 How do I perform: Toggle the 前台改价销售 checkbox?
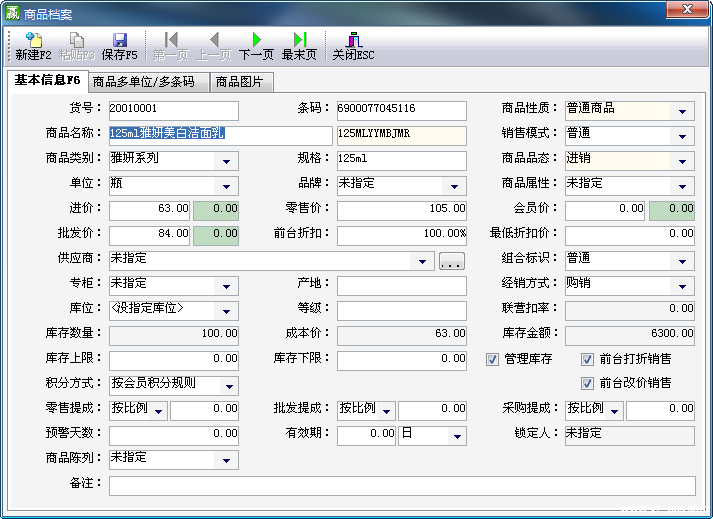click(587, 383)
